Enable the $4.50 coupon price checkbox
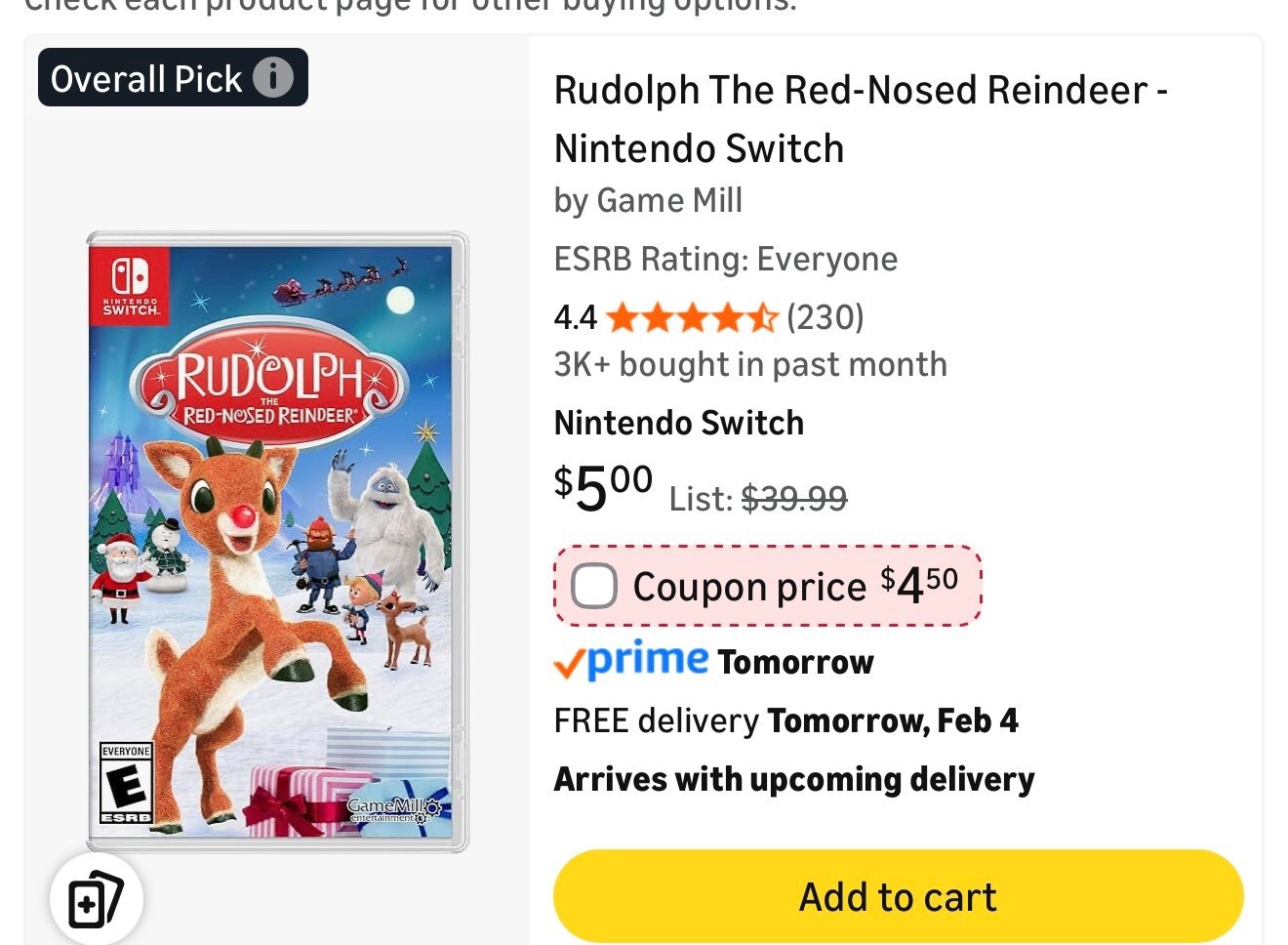The image size is (1288, 945). [x=593, y=585]
